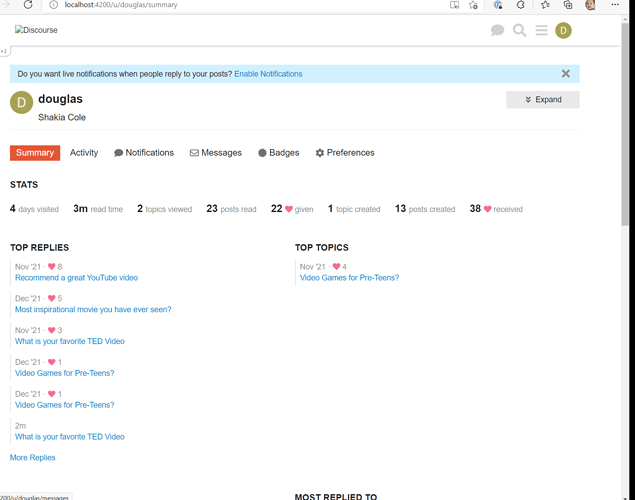The height and width of the screenshot is (500, 635).
Task: Open the Nov '21 TED Video reply with 3 likes
Action: coord(70,341)
